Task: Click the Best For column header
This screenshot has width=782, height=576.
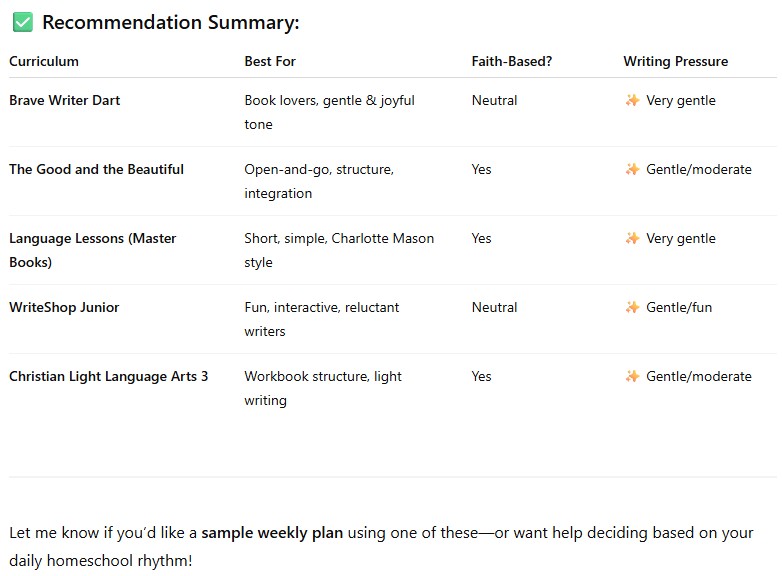Action: 270,61
